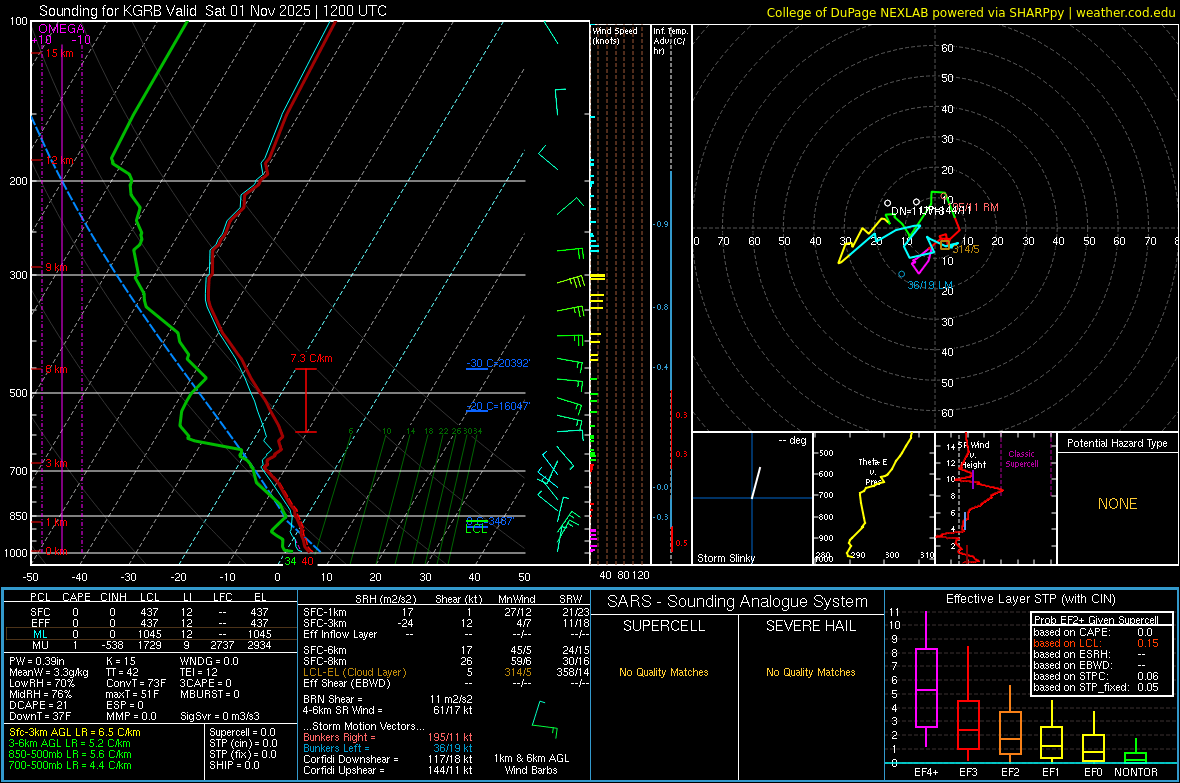The width and height of the screenshot is (1180, 783).
Task: Click the '36/19 LM' hodograph label
Action: pyautogui.click(x=930, y=285)
